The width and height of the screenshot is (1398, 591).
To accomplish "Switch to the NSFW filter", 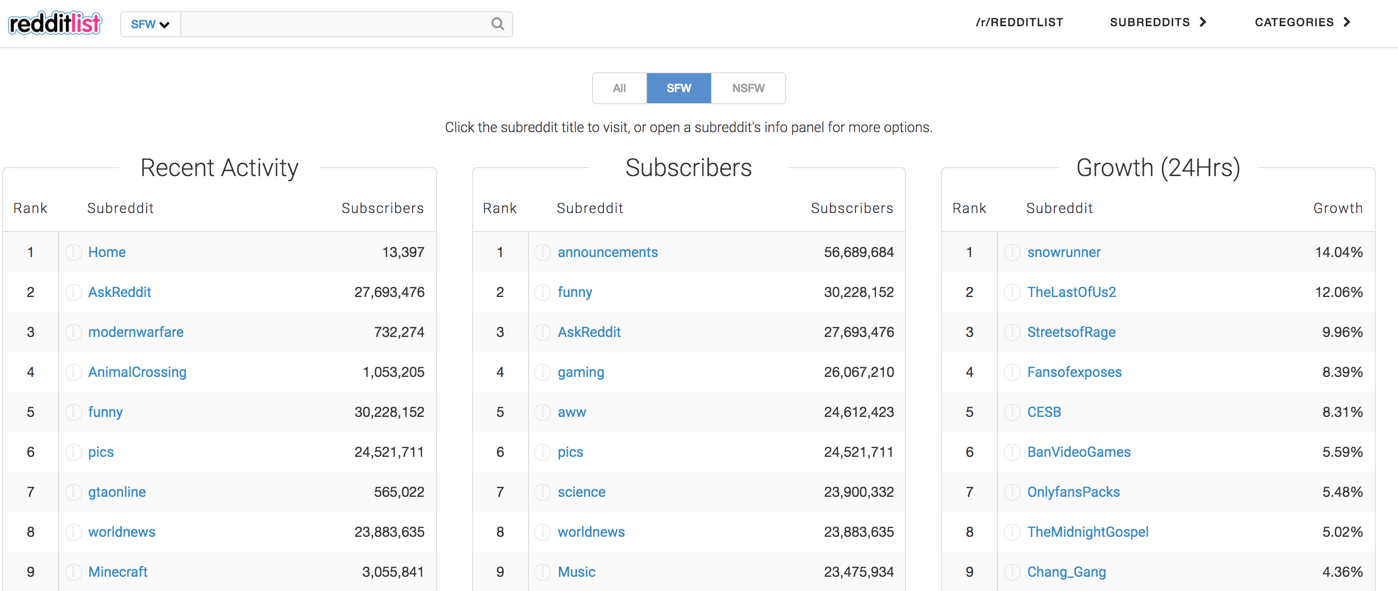I will 748,88.
